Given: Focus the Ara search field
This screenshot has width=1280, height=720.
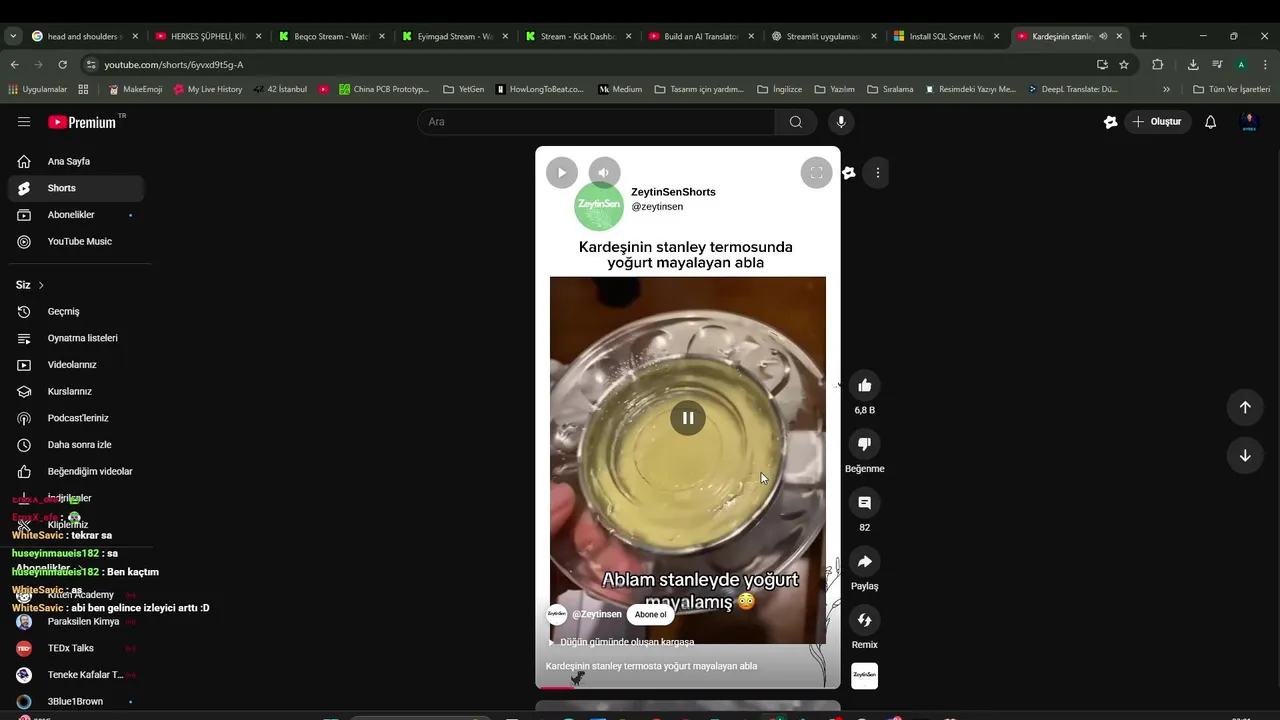Looking at the screenshot, I should coord(596,122).
